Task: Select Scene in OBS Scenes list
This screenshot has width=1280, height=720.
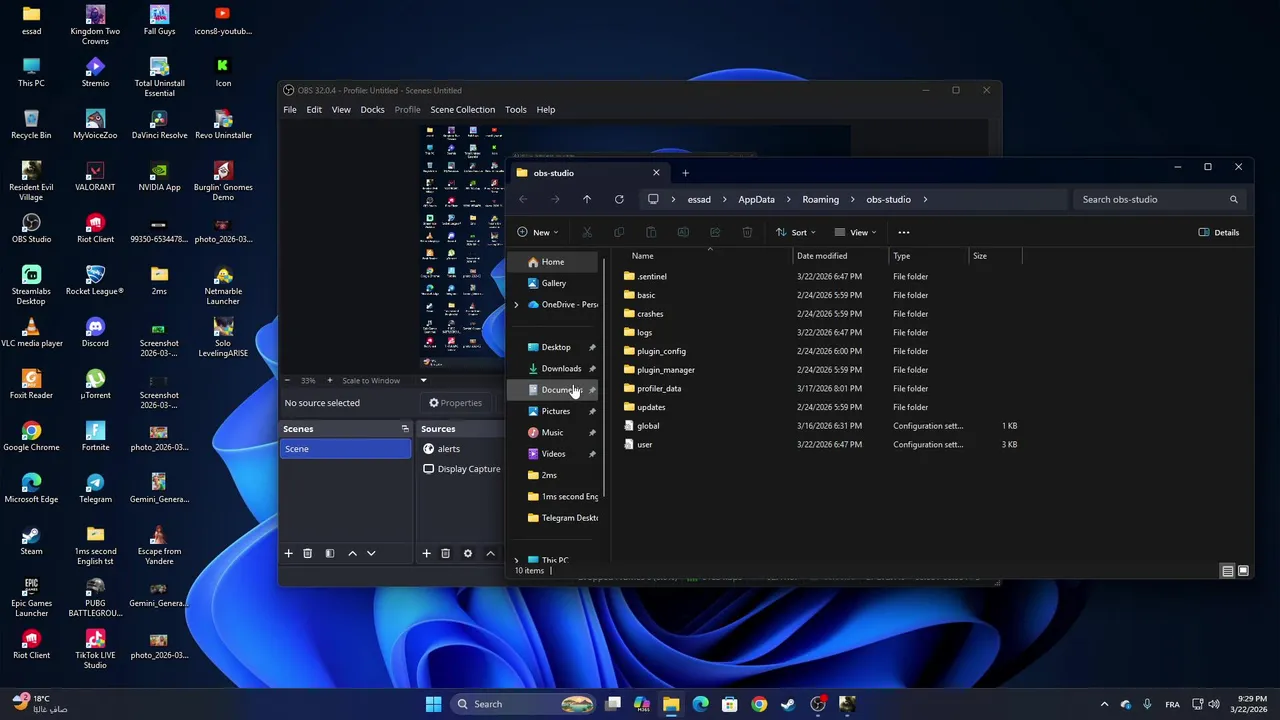Action: (345, 449)
